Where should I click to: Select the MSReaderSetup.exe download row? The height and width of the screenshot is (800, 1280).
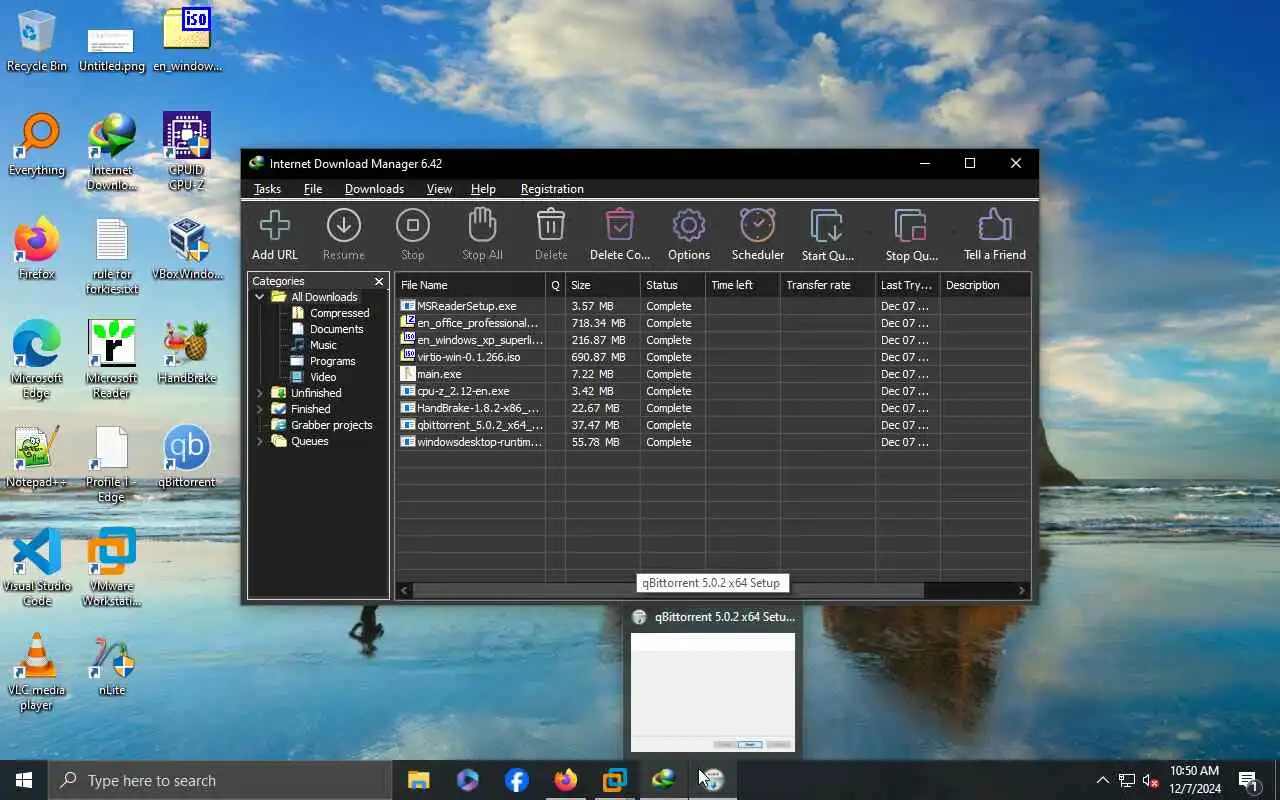coord(713,306)
